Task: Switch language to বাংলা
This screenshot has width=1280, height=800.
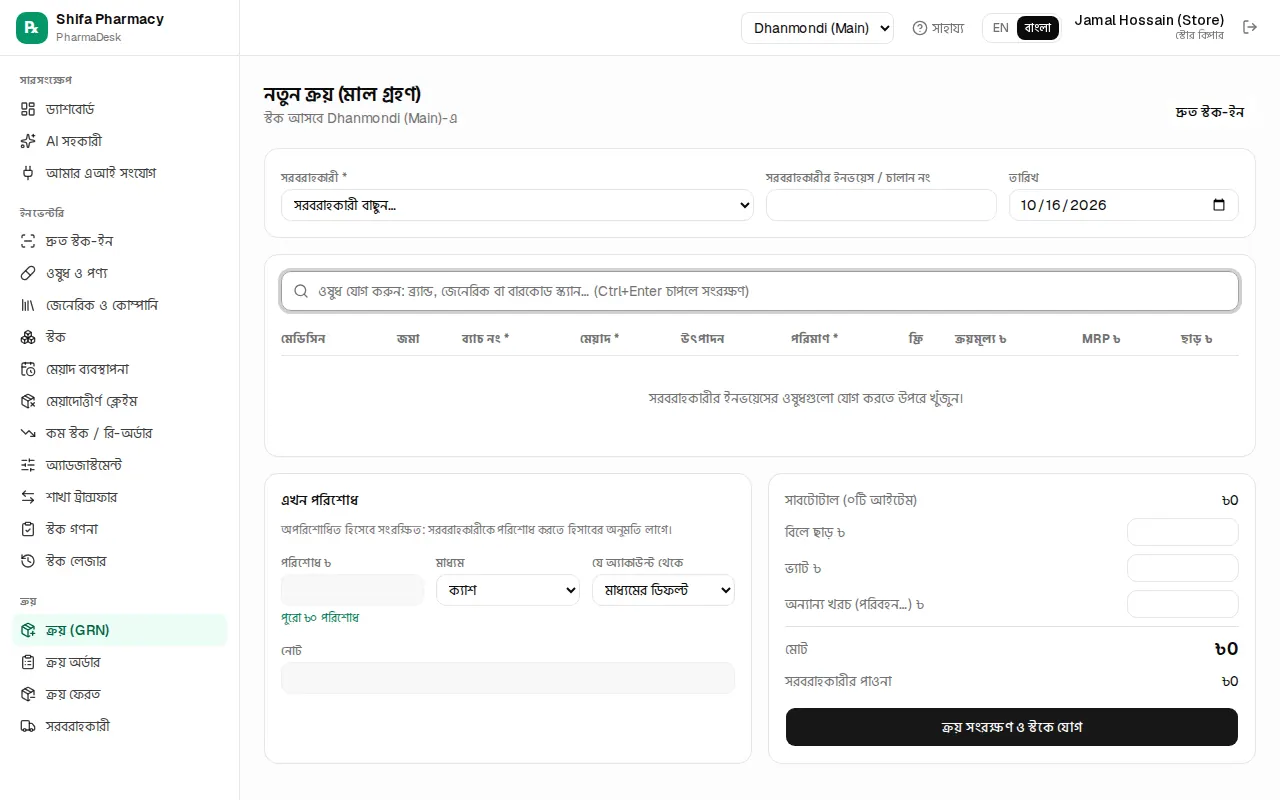Action: point(1038,28)
